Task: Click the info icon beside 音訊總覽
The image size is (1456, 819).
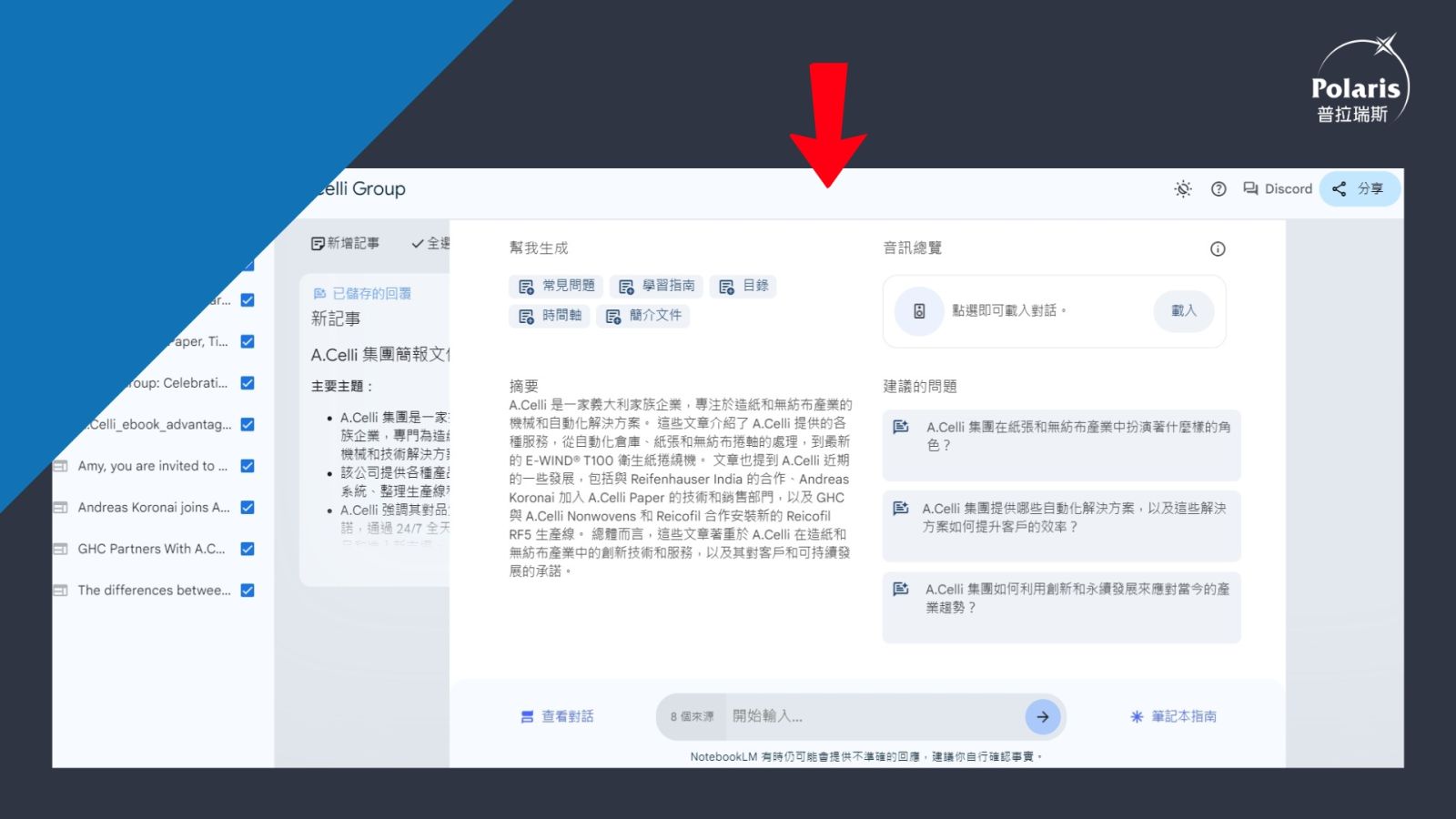Action: 1218,249
